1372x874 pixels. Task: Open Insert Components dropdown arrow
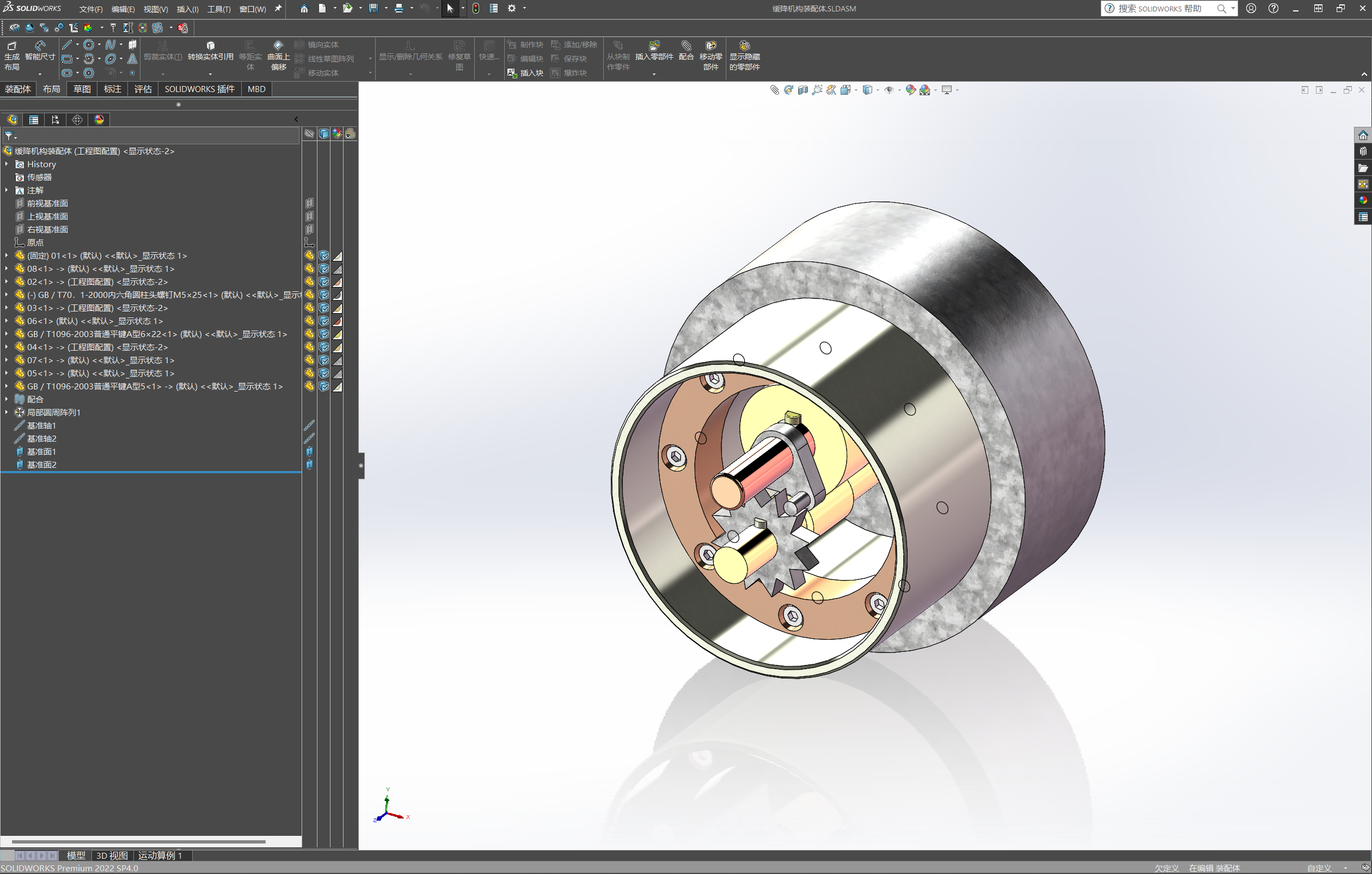(654, 74)
